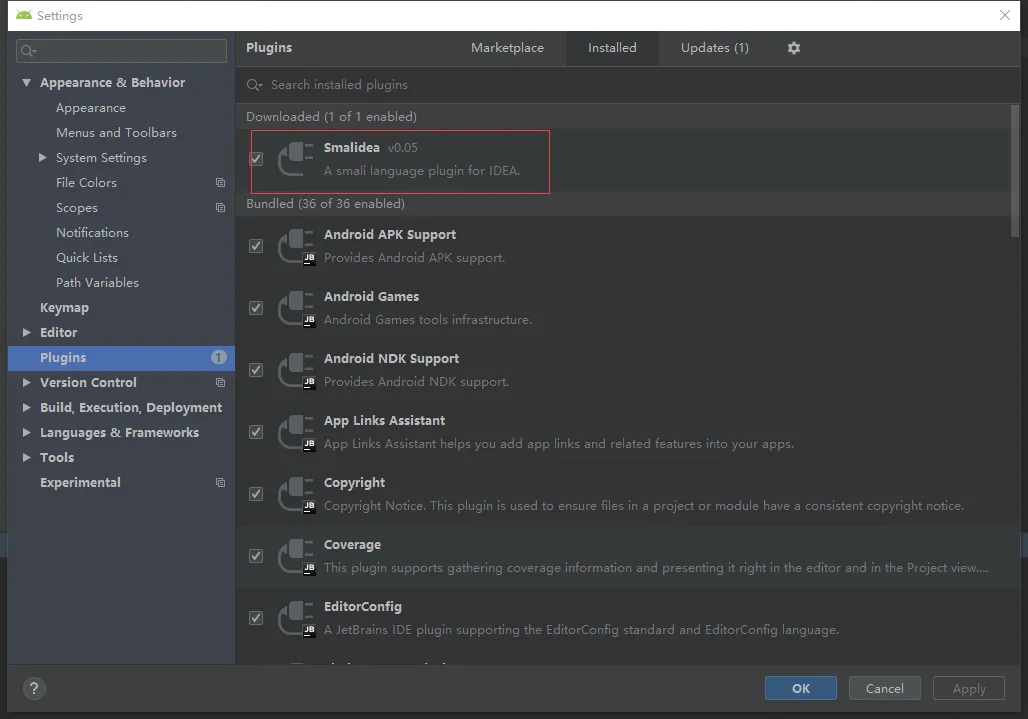Expand the System Settings tree node
1028x719 pixels.
tap(43, 158)
